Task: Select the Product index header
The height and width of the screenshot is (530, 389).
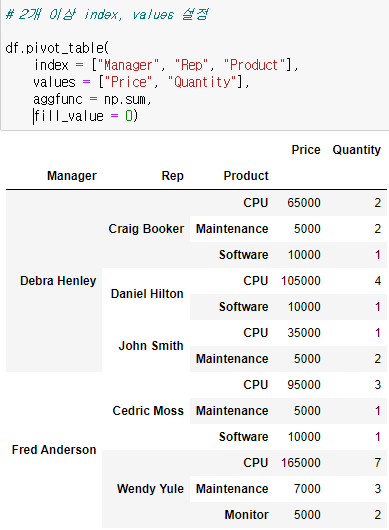Action: pyautogui.click(x=246, y=176)
